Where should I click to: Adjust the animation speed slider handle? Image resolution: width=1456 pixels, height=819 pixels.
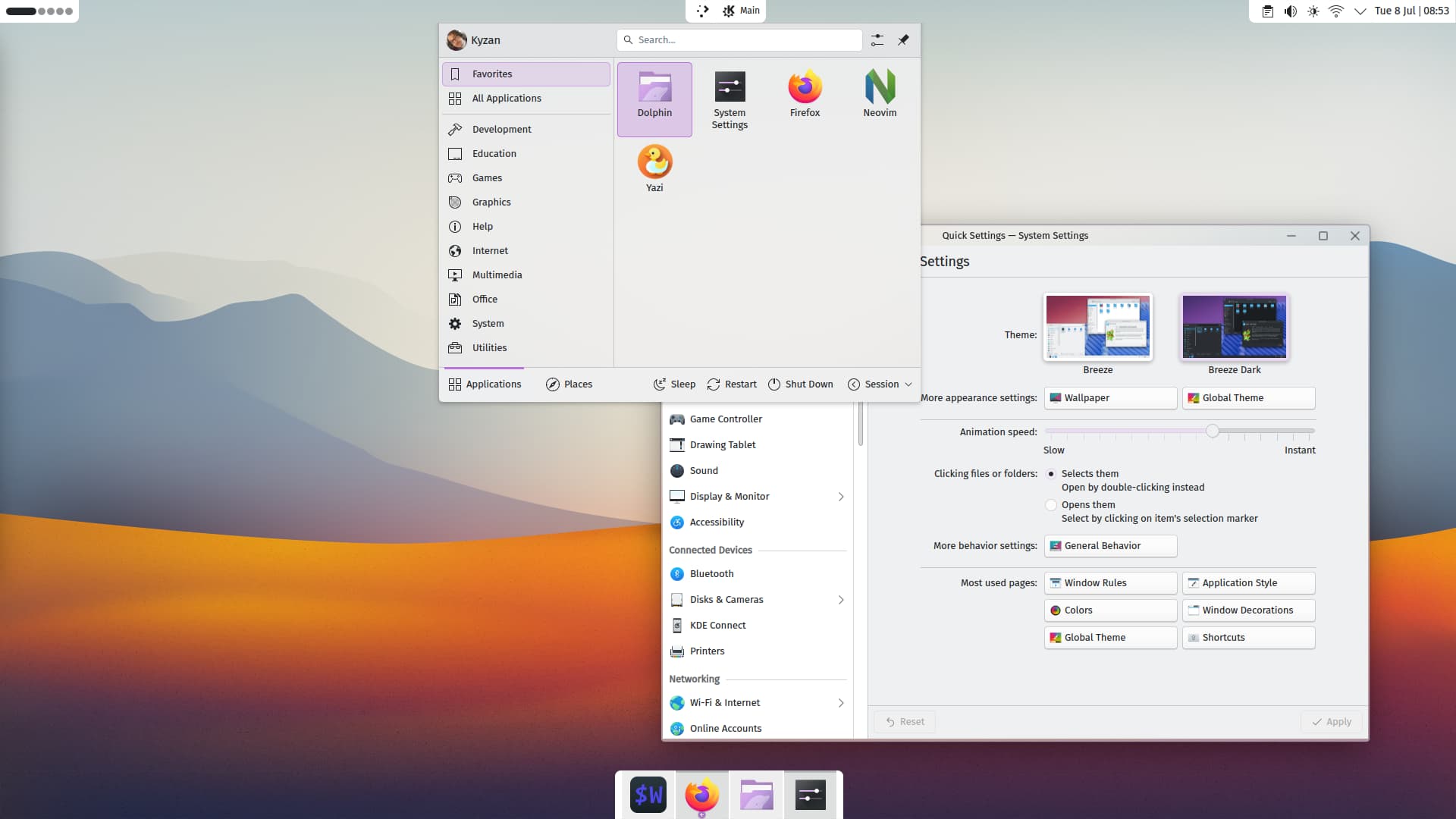(x=1213, y=431)
